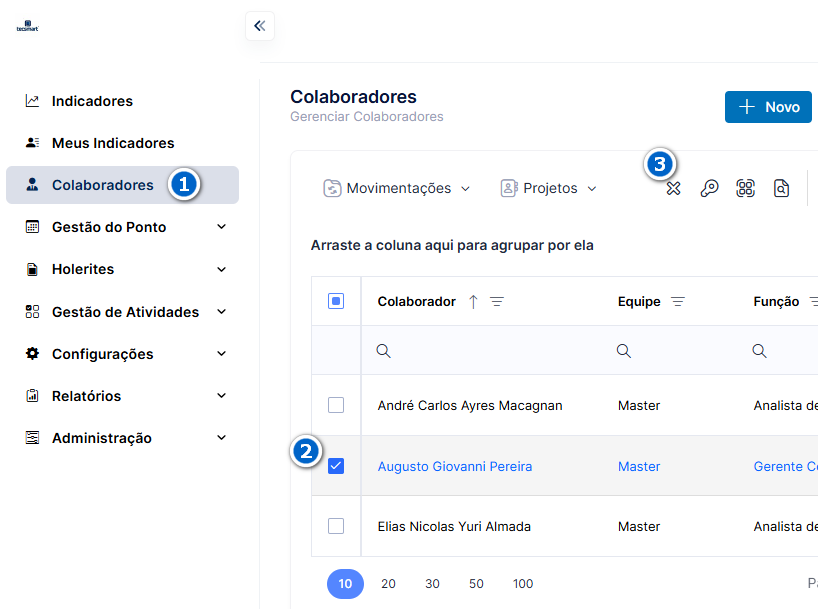Click the Função column header
818x609 pixels.
click(776, 302)
